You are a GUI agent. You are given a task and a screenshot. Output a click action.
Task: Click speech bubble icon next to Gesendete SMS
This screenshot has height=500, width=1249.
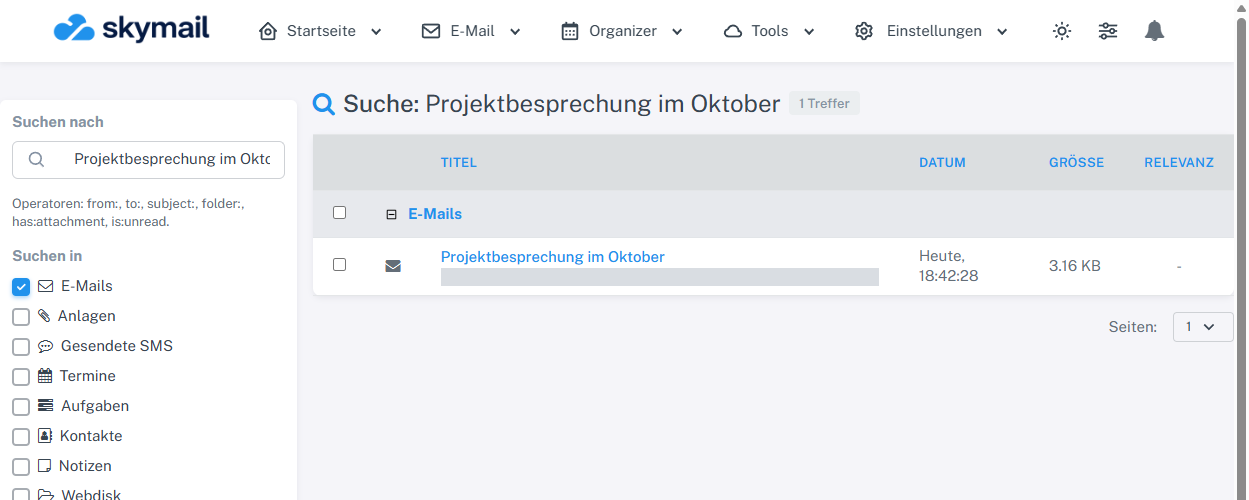[x=45, y=346]
